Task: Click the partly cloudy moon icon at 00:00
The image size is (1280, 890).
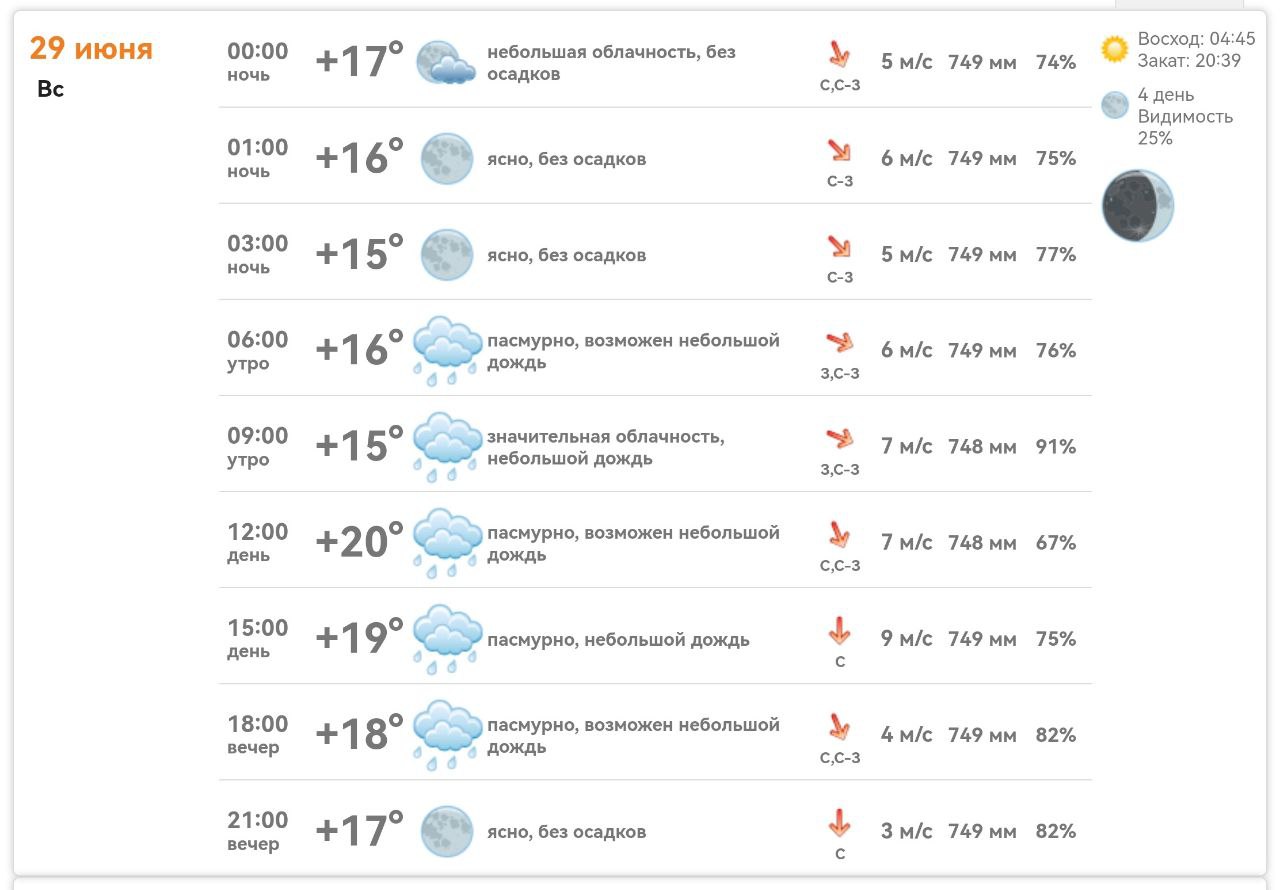Action: coord(446,62)
